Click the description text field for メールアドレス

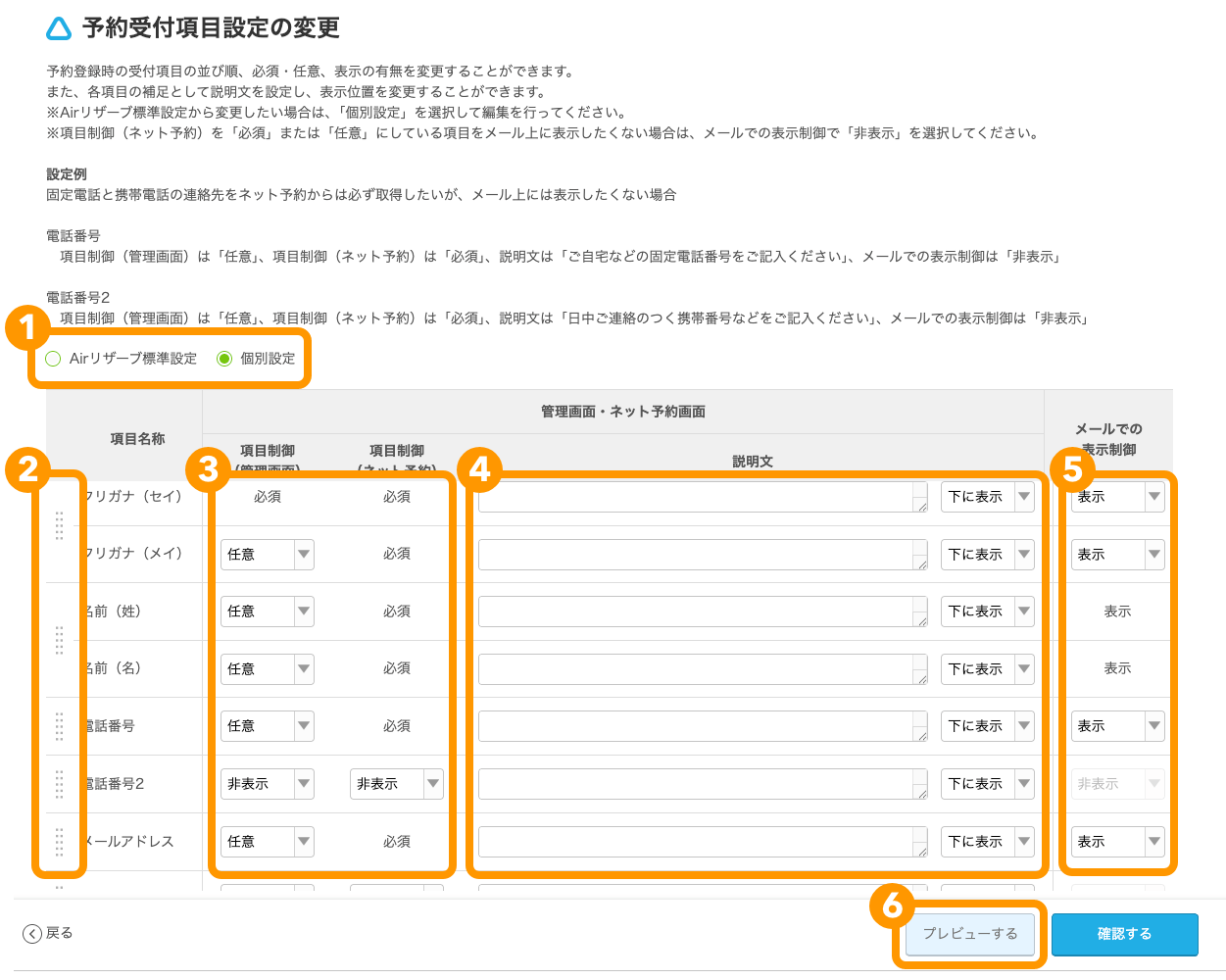pos(703,842)
